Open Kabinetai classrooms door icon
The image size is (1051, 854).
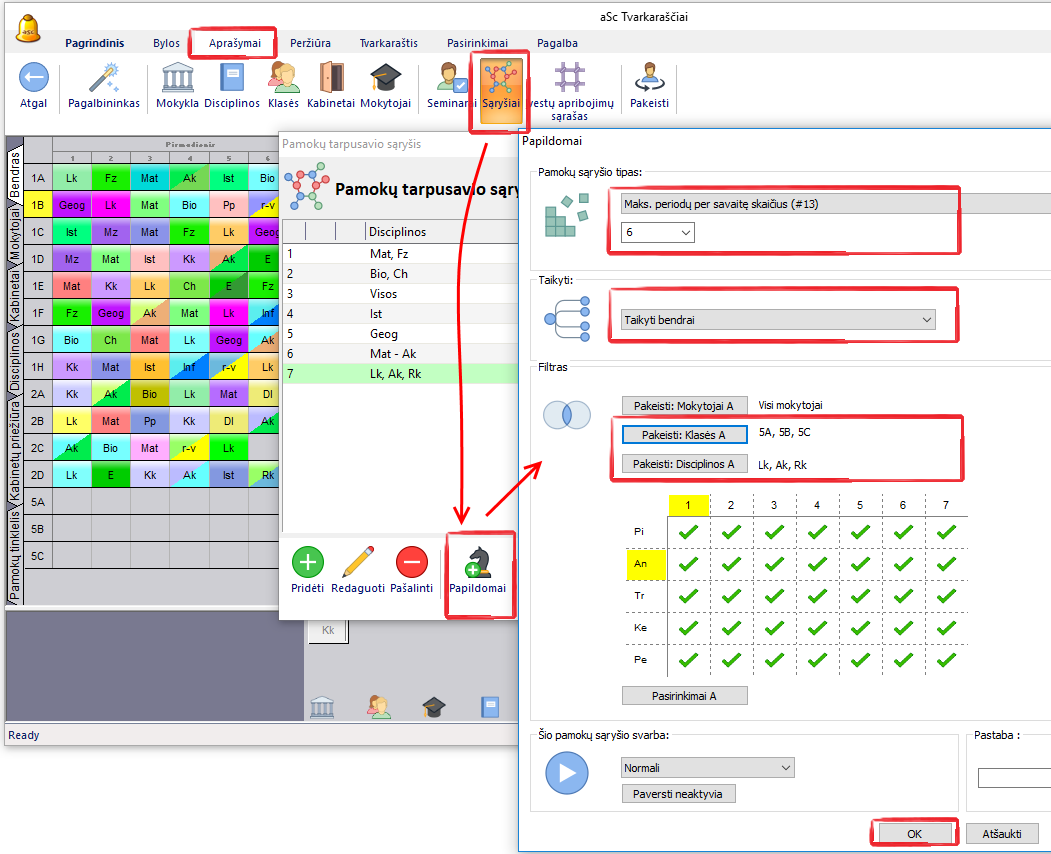point(332,78)
